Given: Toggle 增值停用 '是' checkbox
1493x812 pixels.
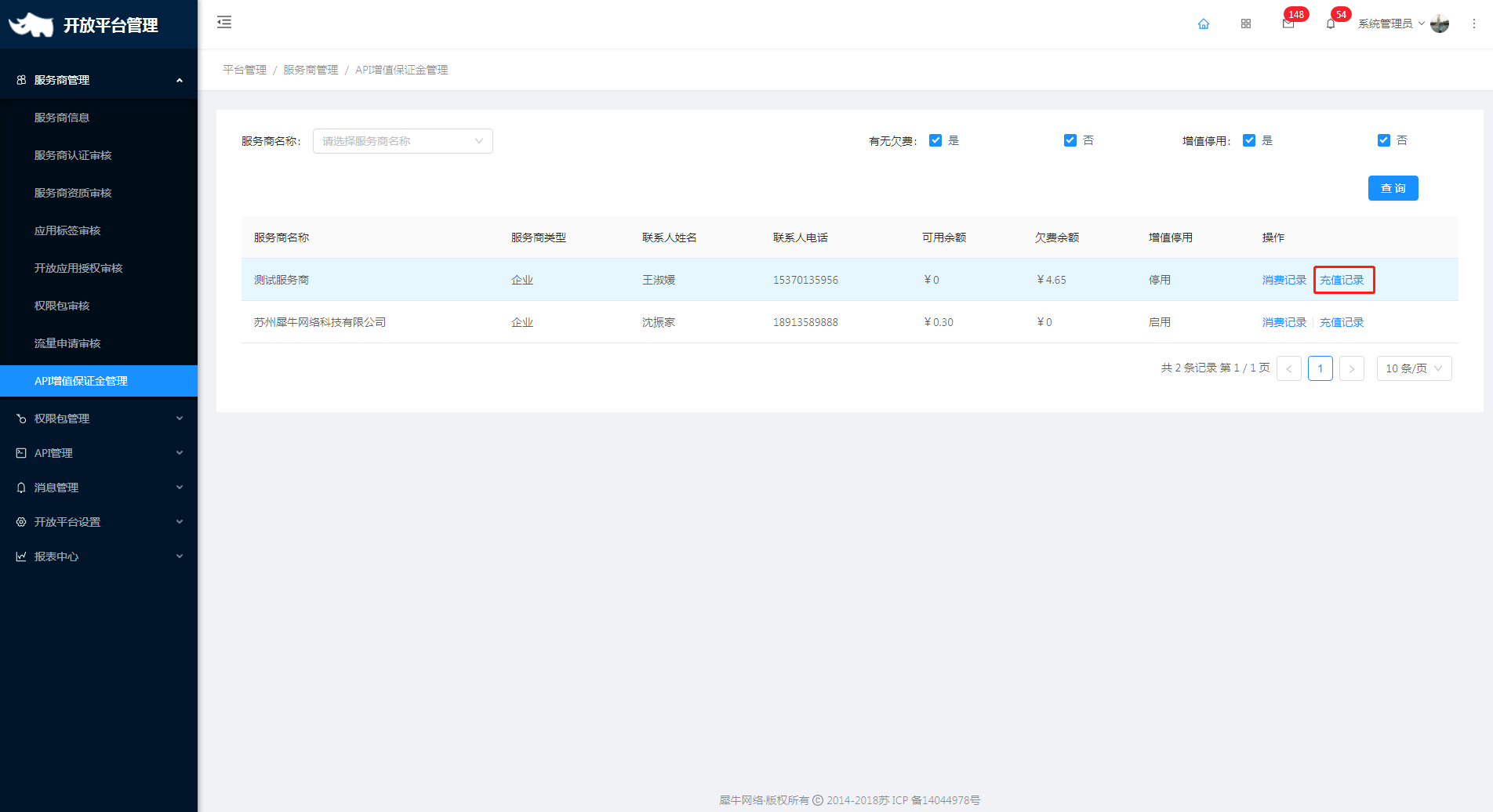Looking at the screenshot, I should pos(1249,140).
